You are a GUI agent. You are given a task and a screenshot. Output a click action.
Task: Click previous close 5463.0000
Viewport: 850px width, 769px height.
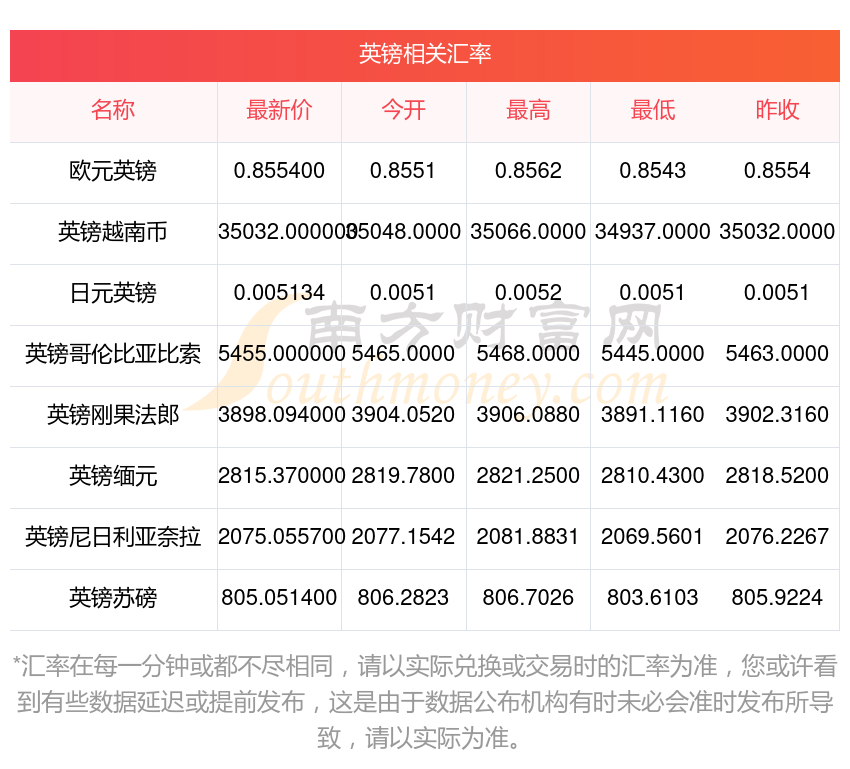[777, 354]
